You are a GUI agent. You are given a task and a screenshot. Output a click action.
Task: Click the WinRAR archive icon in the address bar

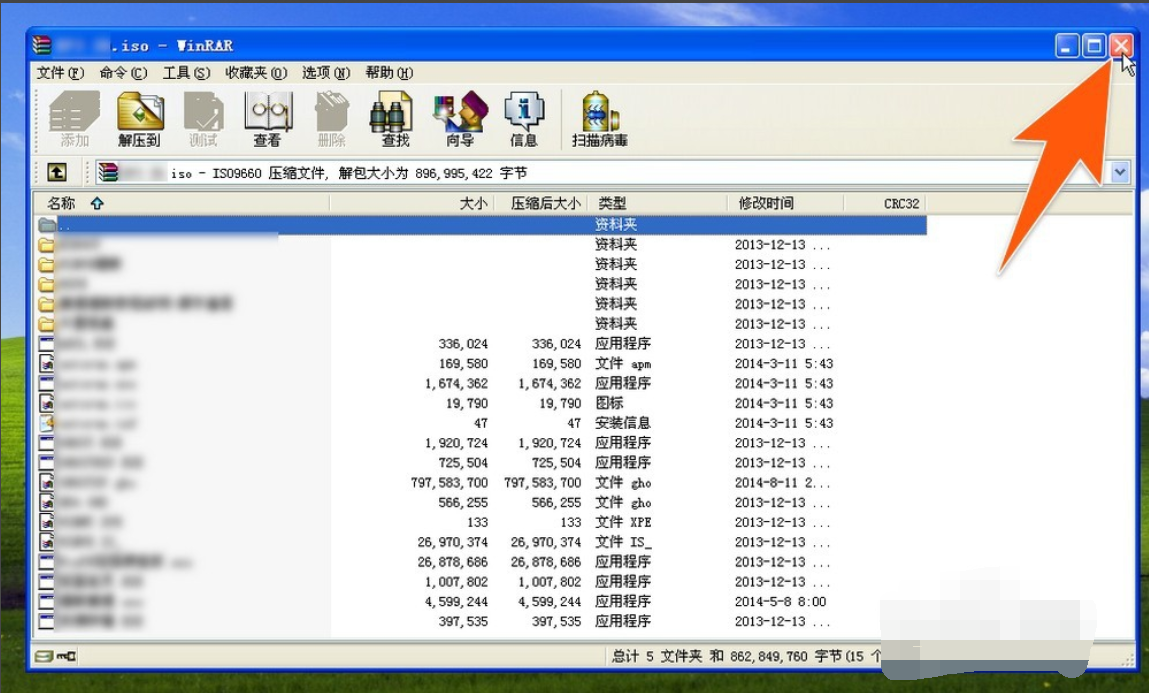click(107, 171)
